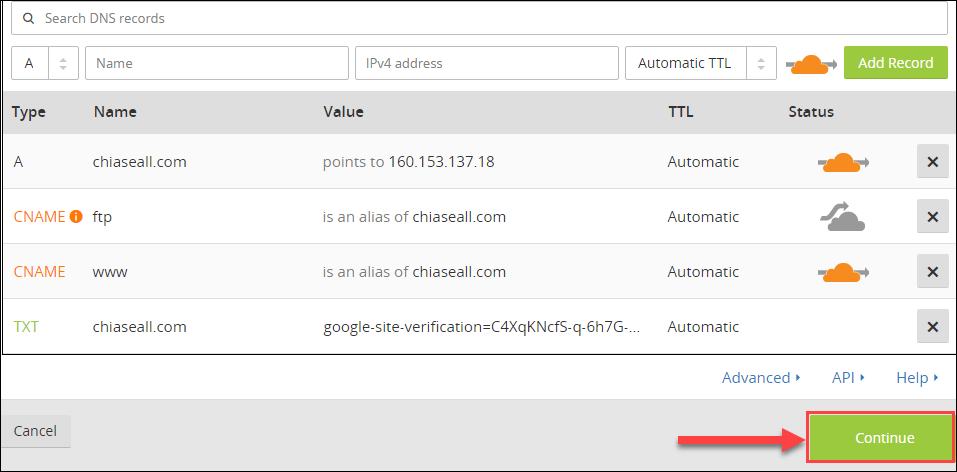Click the name 'www' in CNAME row
This screenshot has height=472, width=957.
(110, 272)
